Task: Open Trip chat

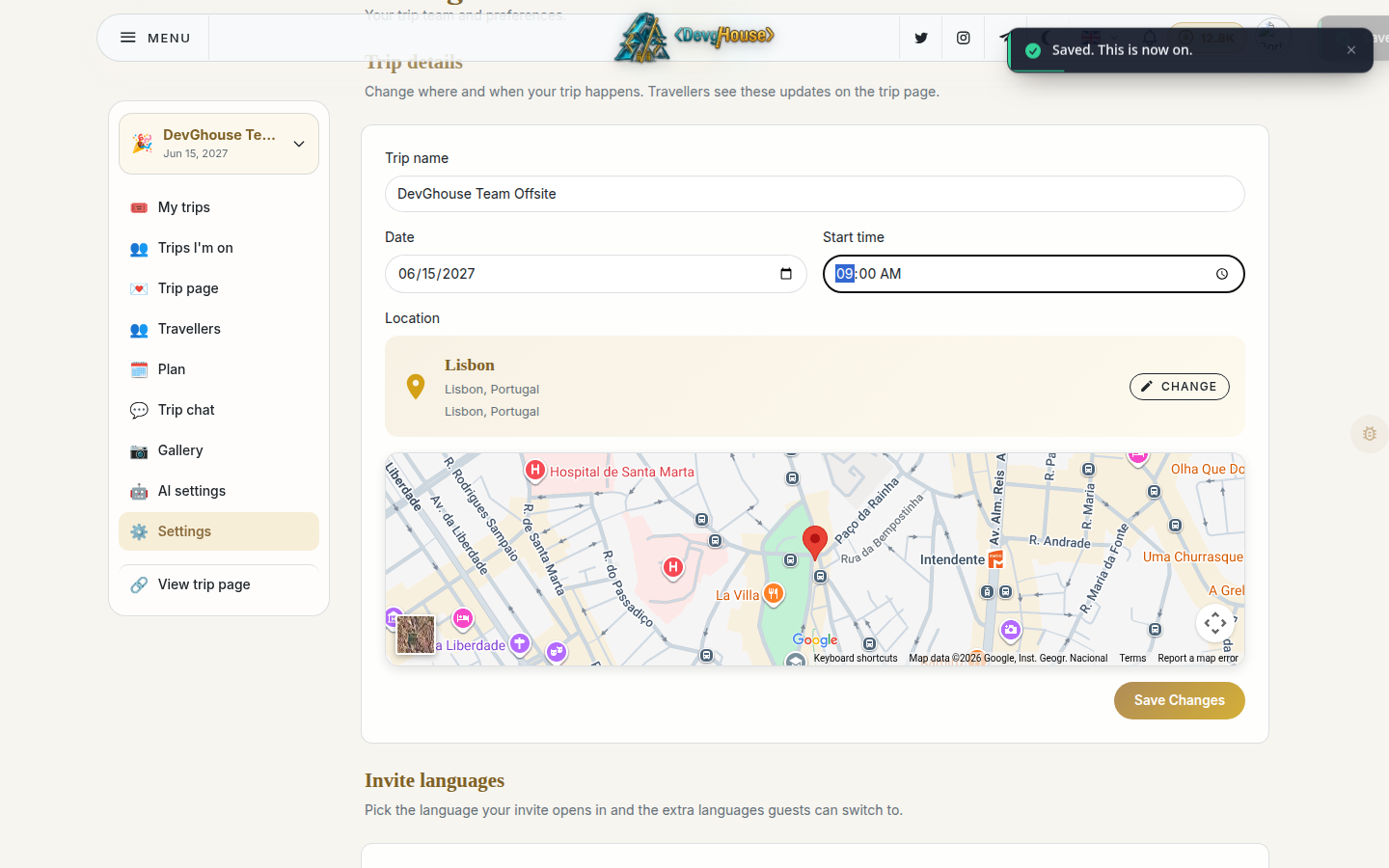Action: coord(219,410)
